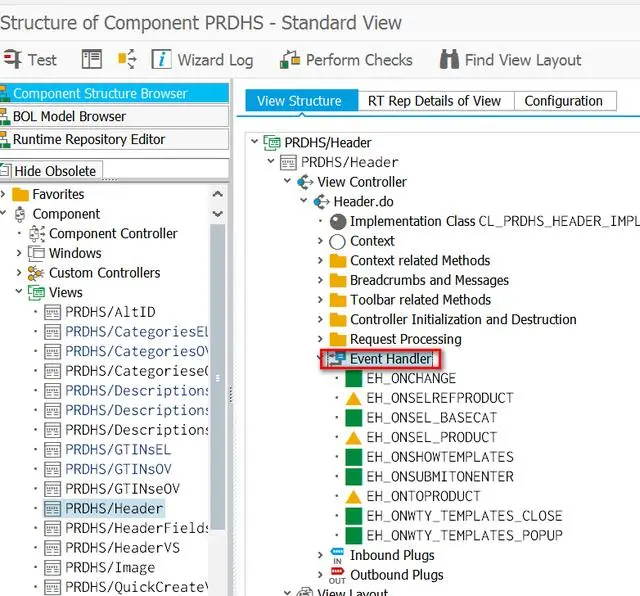Viewport: 640px width, 596px height.
Task: Click Perform Checks button label
Action: coord(359,60)
